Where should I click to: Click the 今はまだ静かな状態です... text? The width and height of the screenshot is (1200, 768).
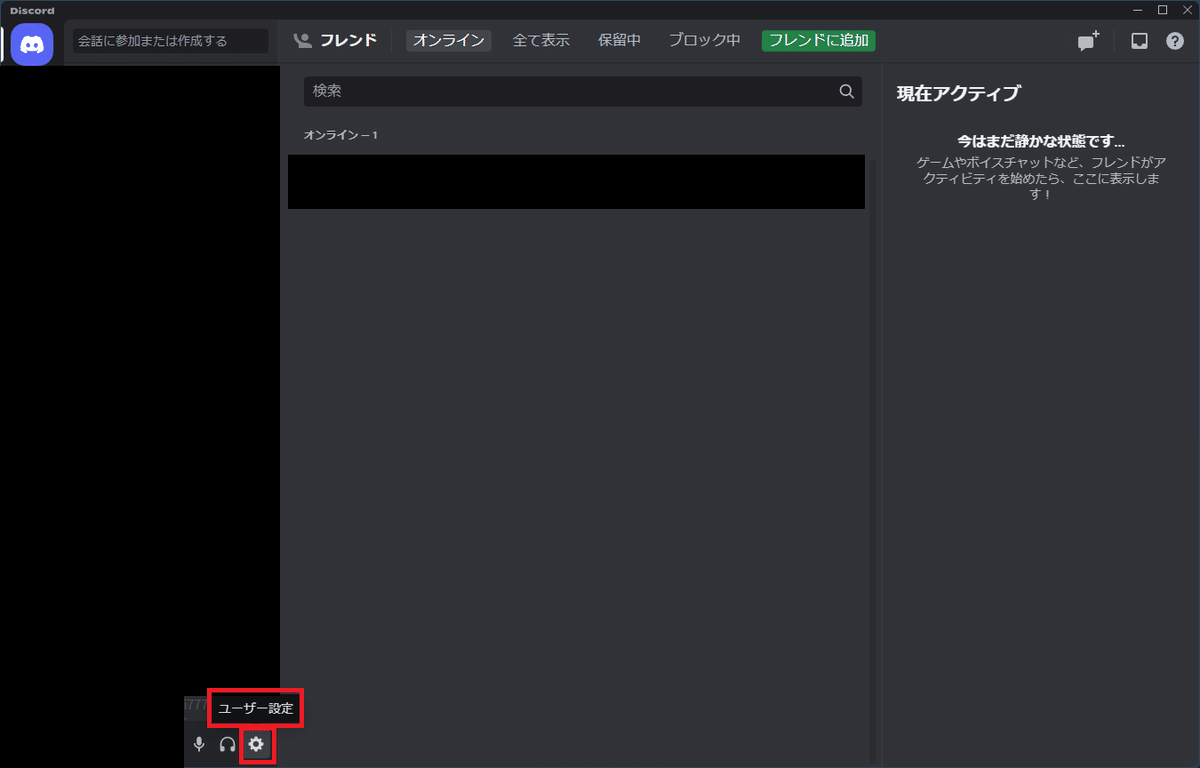tap(1041, 142)
